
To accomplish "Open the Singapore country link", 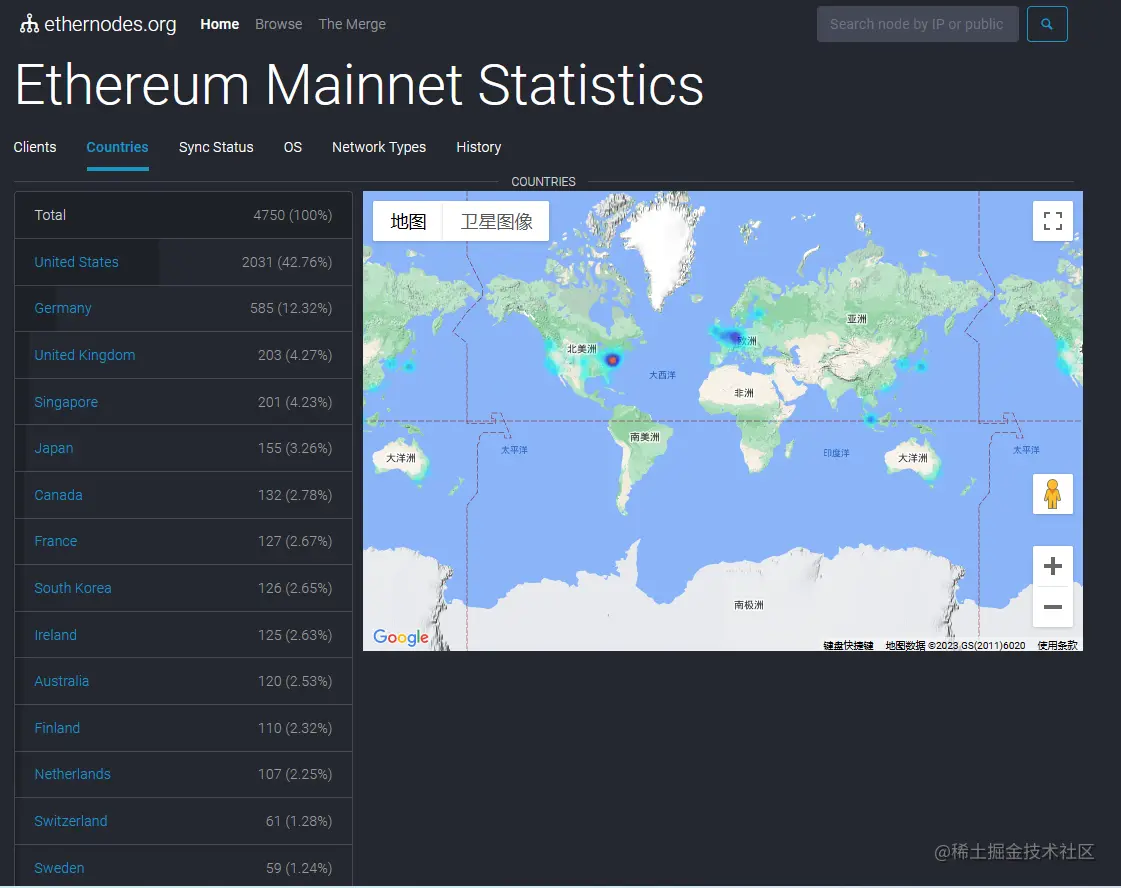I will (66, 402).
